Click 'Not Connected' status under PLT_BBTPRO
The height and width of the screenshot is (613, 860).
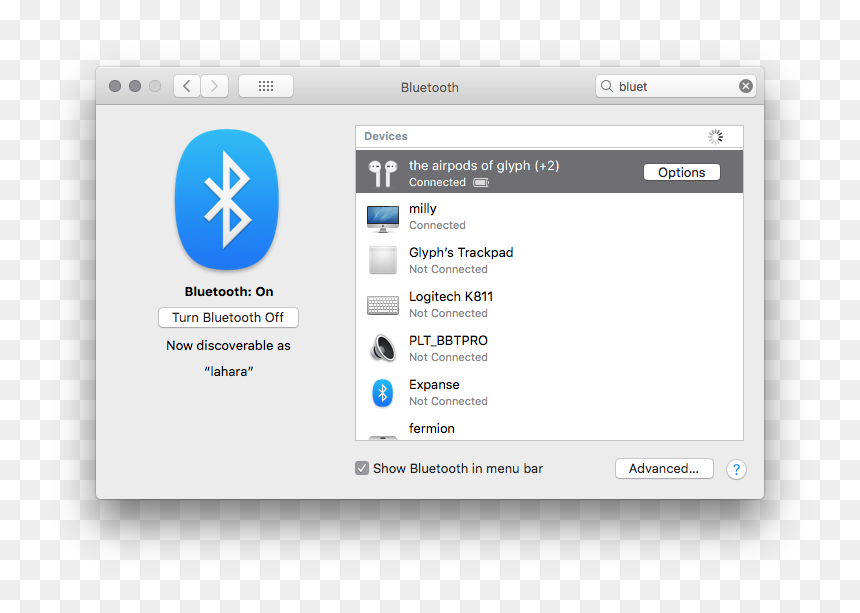448,357
